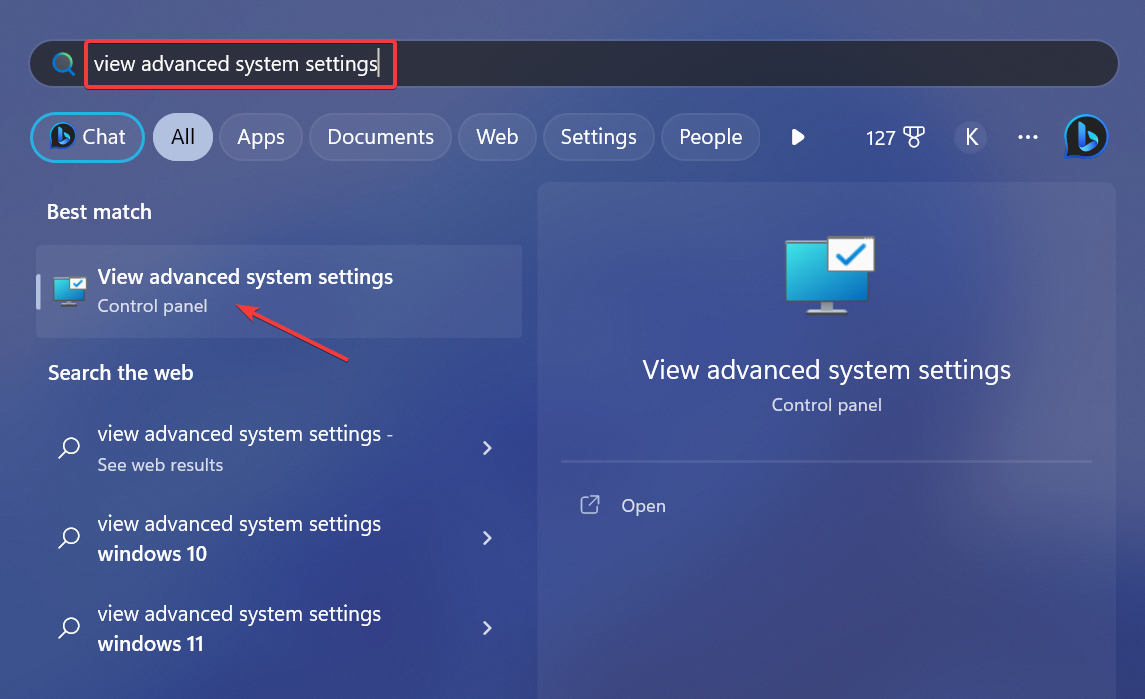Open the 127 rewards points trophy
This screenshot has height=699, width=1145.
click(895, 137)
